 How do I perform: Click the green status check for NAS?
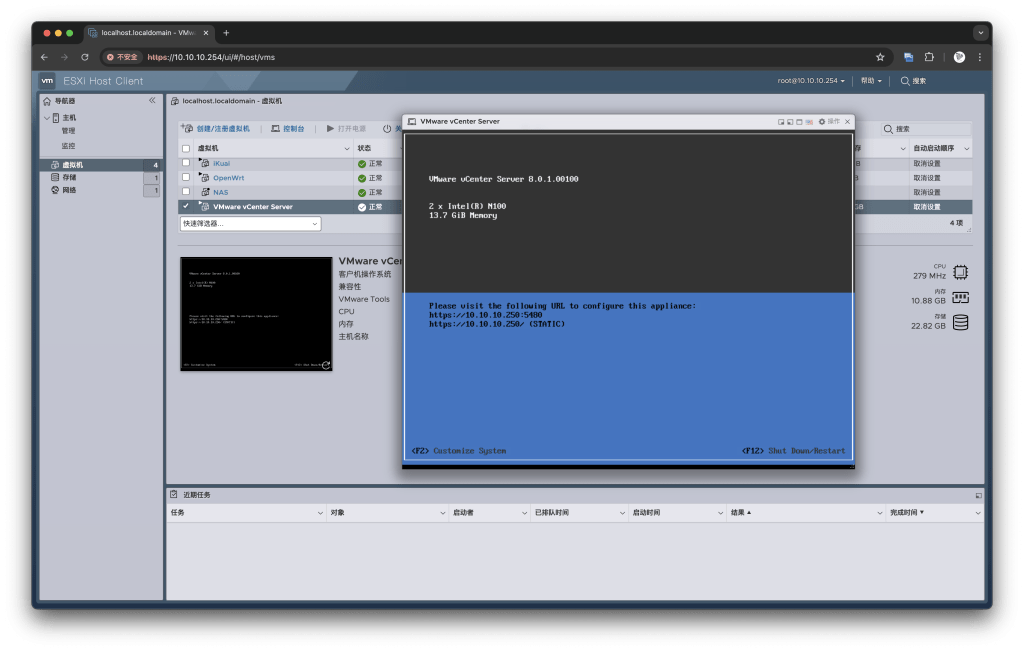[362, 193]
